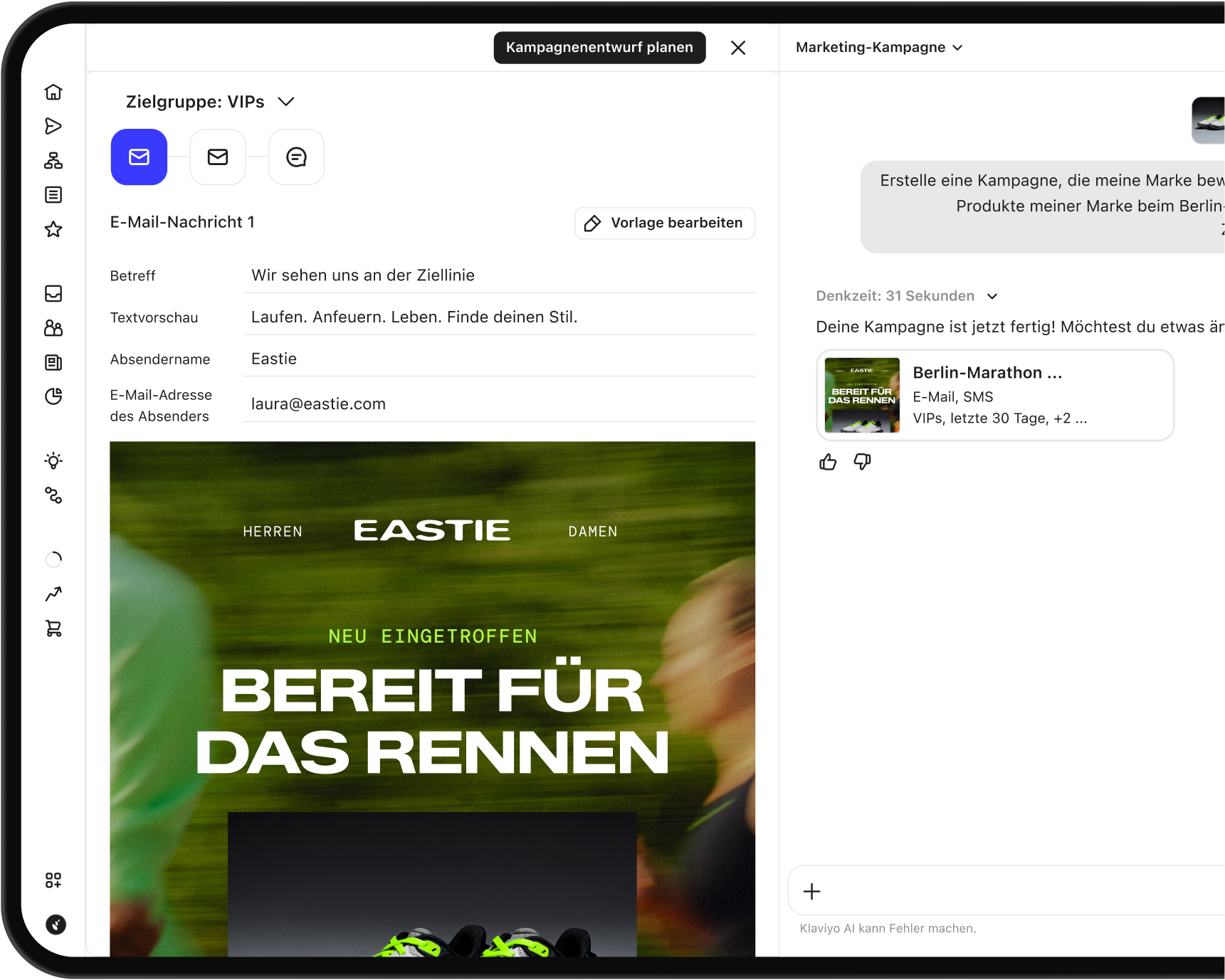Screen dimensions: 1225x980
Task: Expand the Denkzeit: 31 Sekunden details
Action: pyautogui.click(x=907, y=296)
